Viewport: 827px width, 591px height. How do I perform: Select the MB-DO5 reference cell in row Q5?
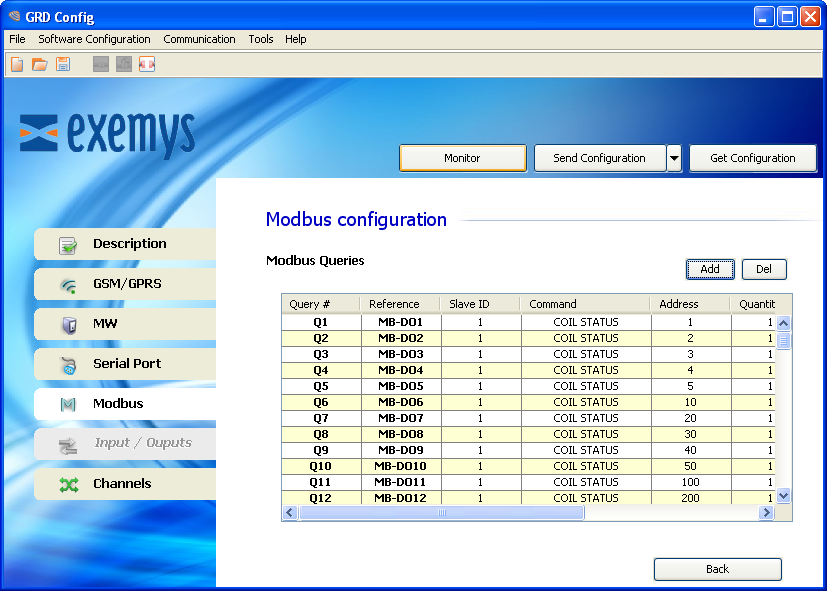click(x=400, y=386)
